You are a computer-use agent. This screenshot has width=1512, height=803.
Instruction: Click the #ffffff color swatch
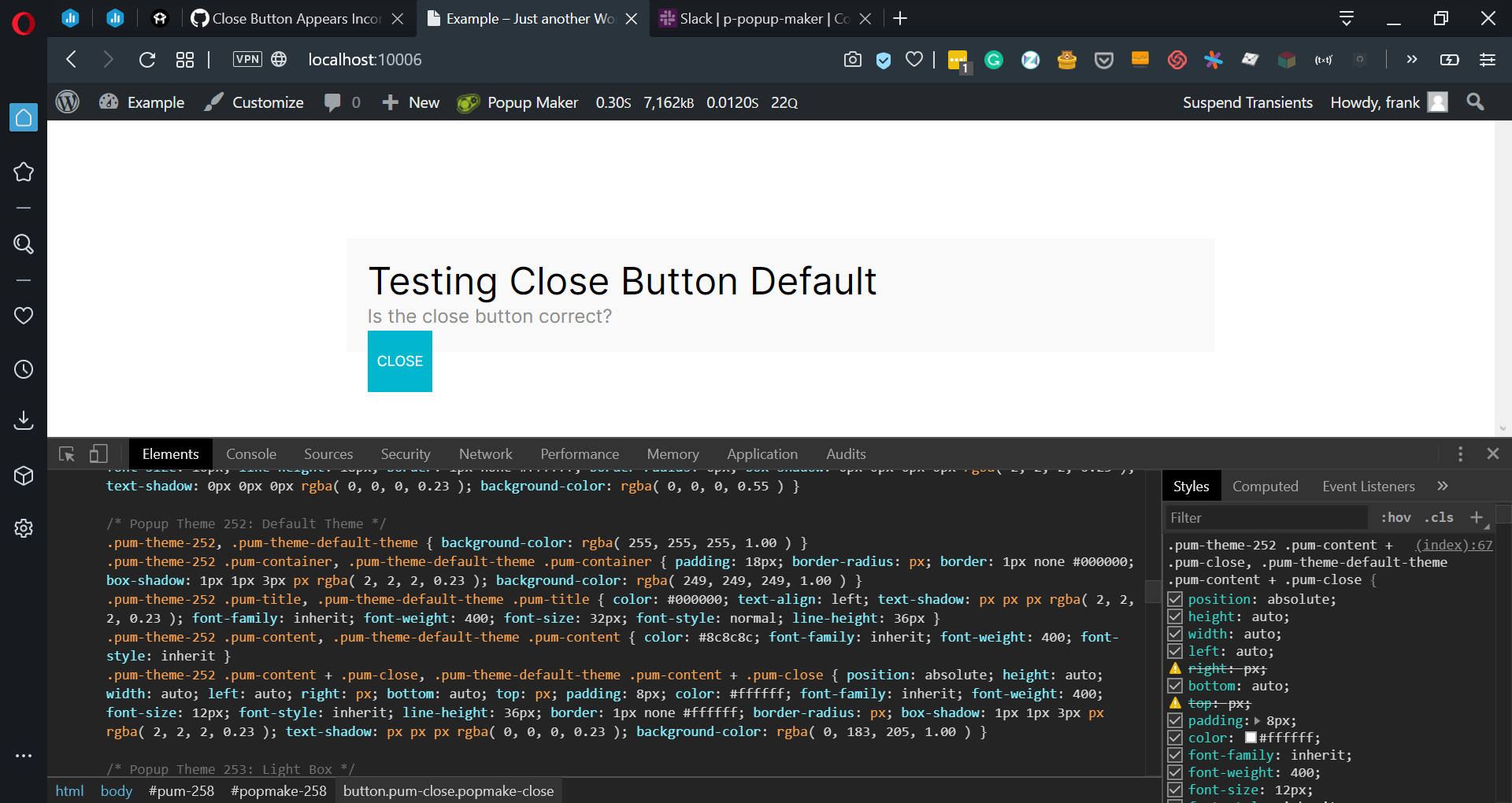tap(1251, 738)
